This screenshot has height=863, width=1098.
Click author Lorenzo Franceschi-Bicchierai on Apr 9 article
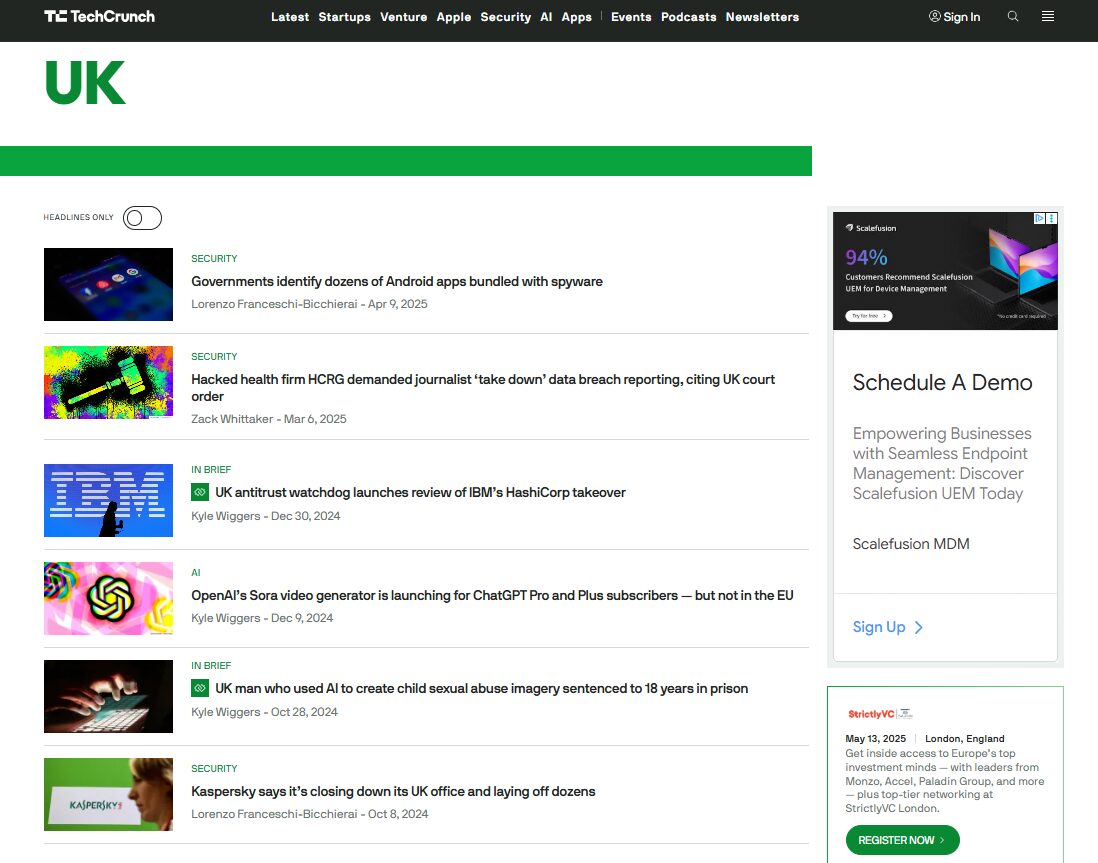274,304
